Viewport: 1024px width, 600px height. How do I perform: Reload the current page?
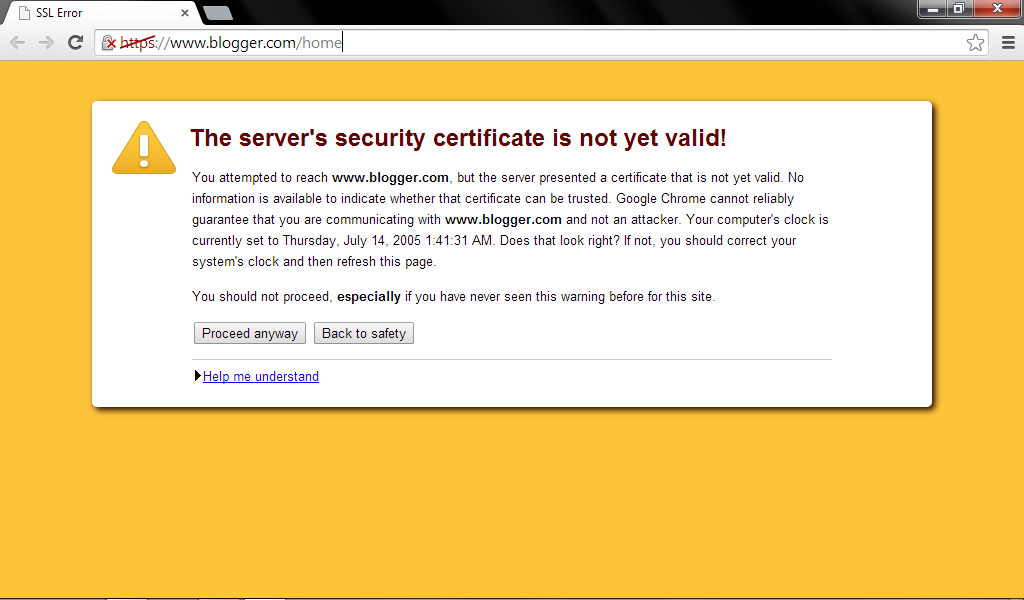(x=75, y=42)
